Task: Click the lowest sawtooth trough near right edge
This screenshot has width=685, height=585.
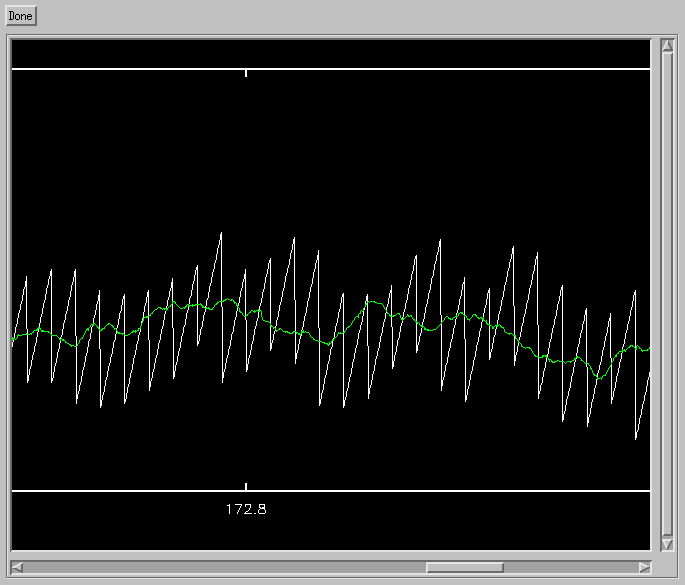Action: point(636,437)
